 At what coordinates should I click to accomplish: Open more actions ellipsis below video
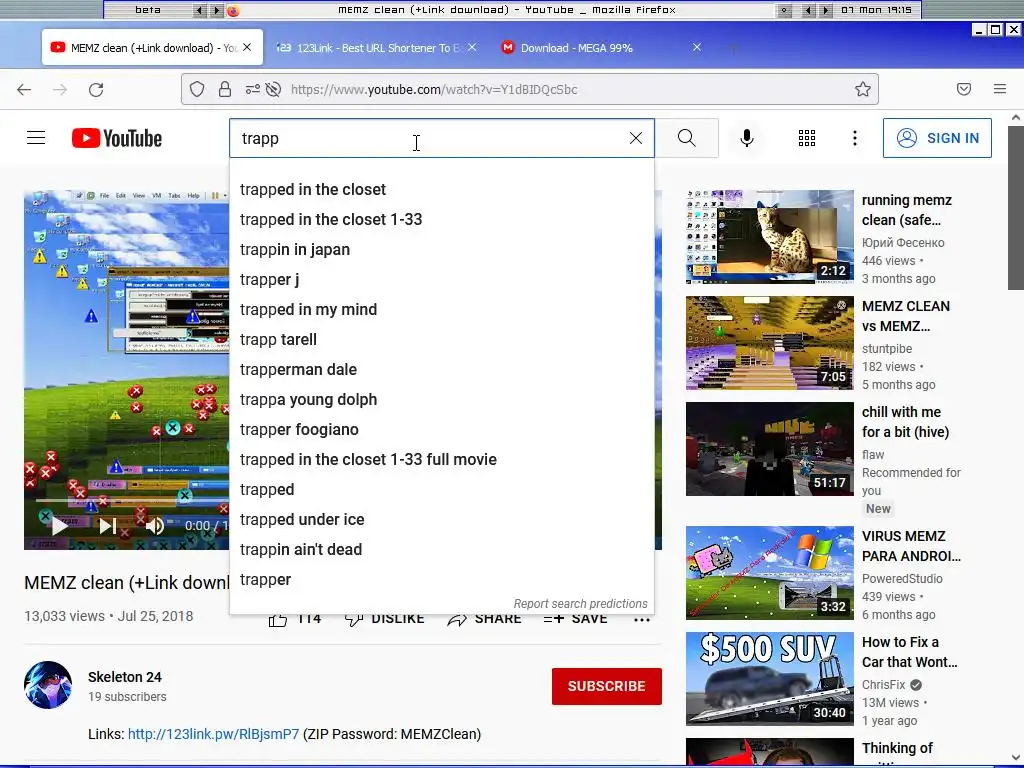coord(642,619)
